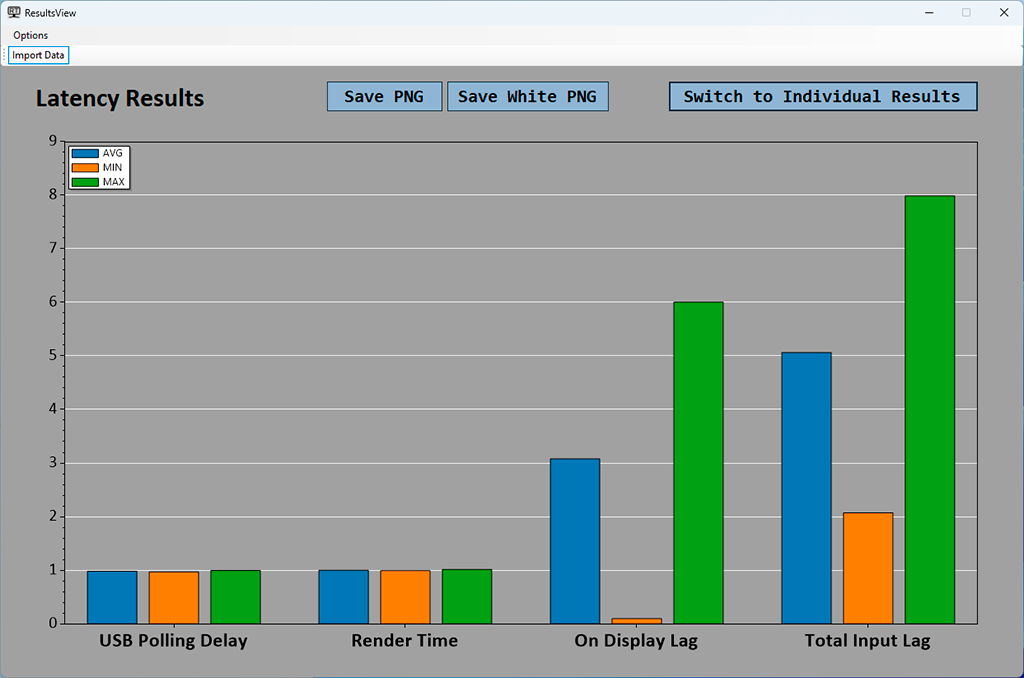Image resolution: width=1024 pixels, height=678 pixels.
Task: Select the blue AVG bar for Total Input Lag
Action: coord(806,488)
